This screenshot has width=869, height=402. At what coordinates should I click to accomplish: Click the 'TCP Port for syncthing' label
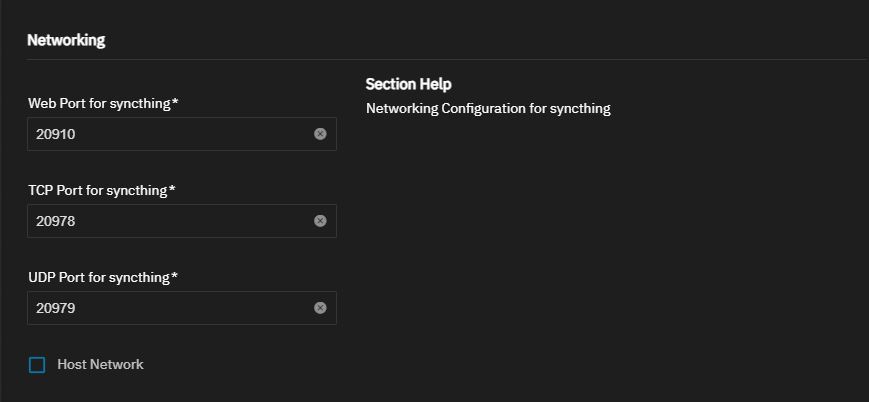coord(97,190)
